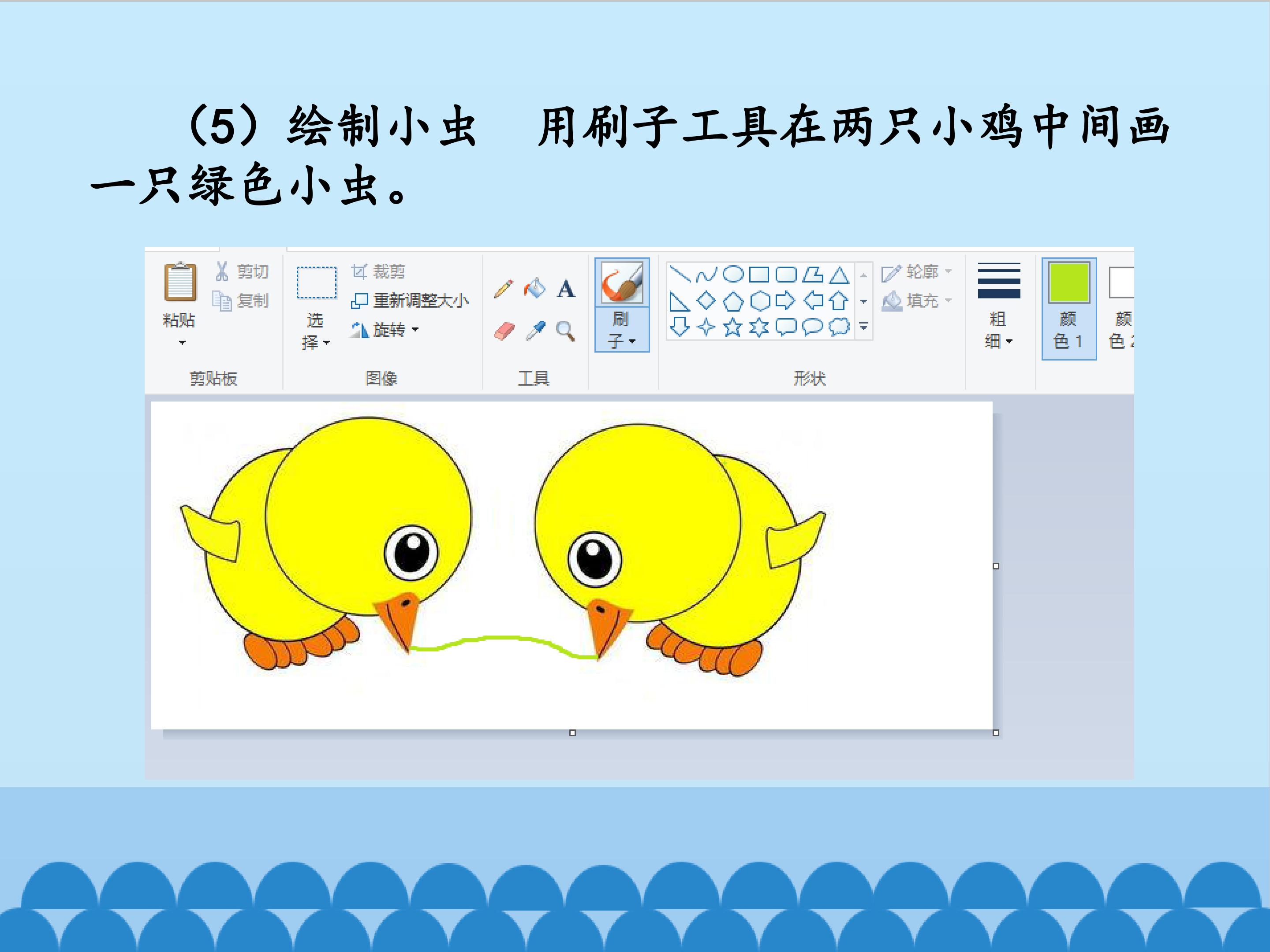Click the Paste (粘贴) clipboard icon
Image resolution: width=1270 pixels, height=952 pixels.
180,282
